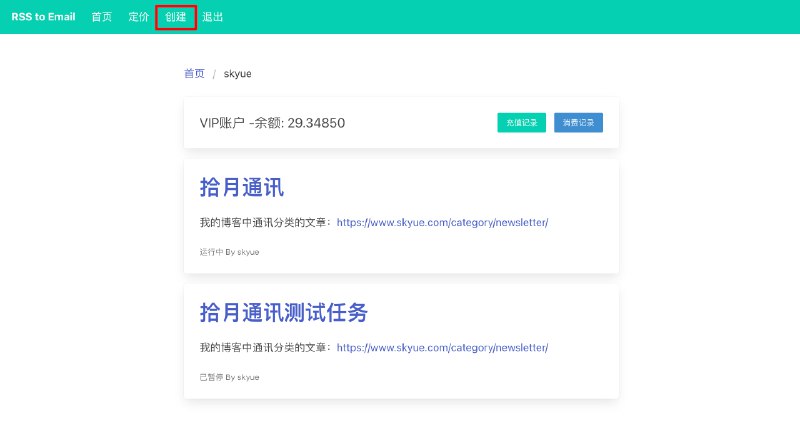800x431 pixels.
Task: Open the green 充值记录 button
Action: [x=521, y=123]
